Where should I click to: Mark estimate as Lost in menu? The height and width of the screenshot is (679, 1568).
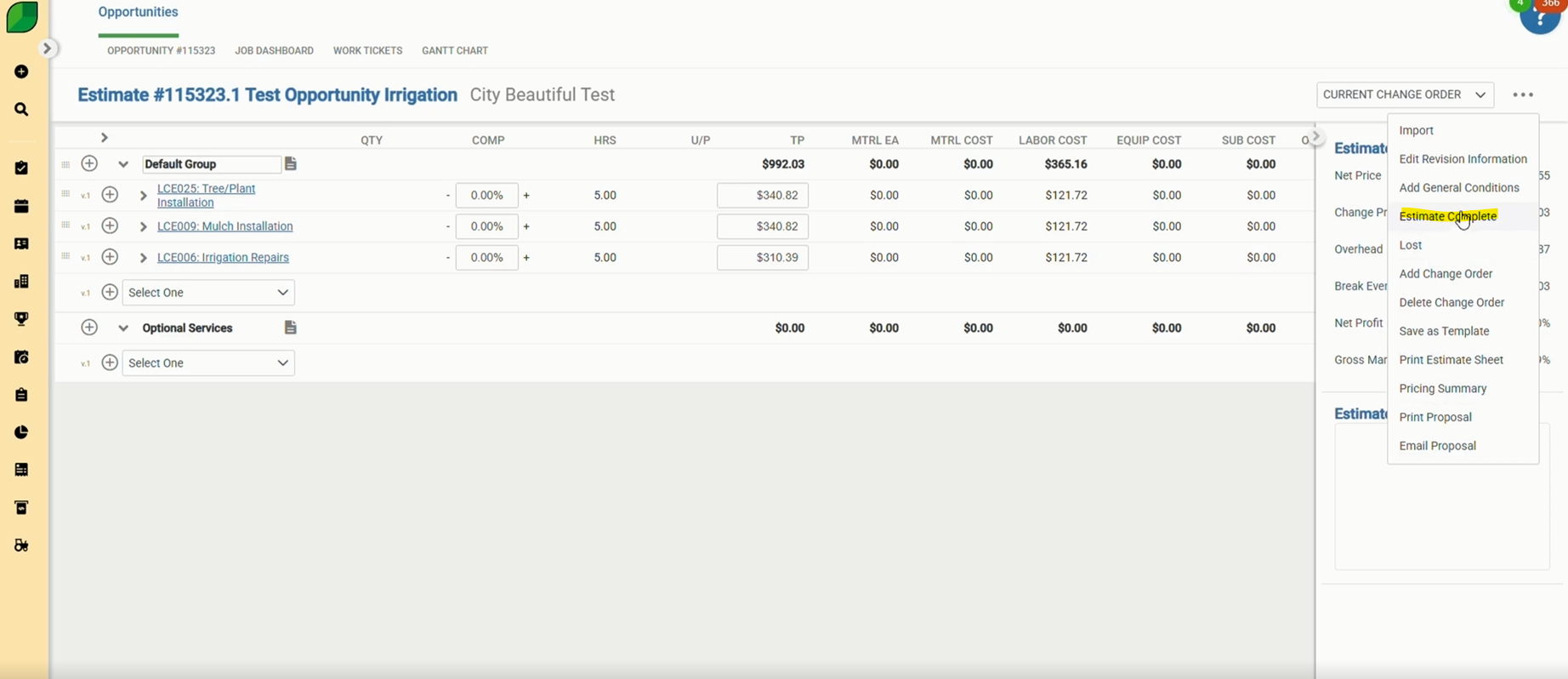coord(1411,245)
